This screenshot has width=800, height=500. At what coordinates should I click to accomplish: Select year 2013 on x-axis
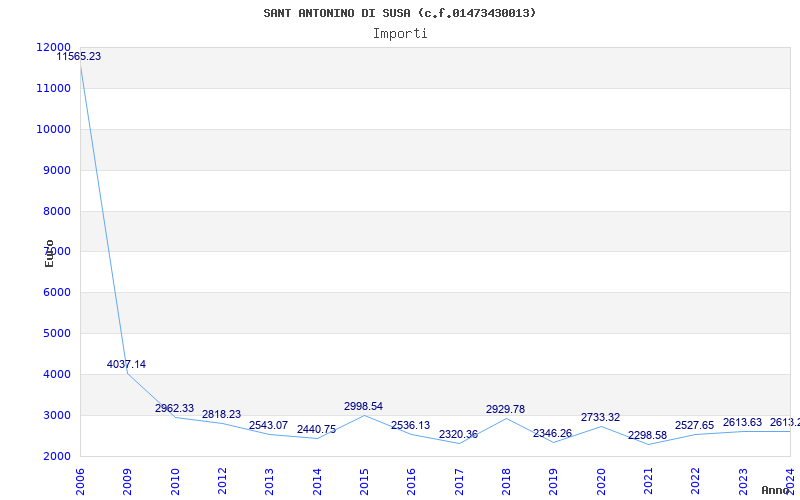point(269,482)
